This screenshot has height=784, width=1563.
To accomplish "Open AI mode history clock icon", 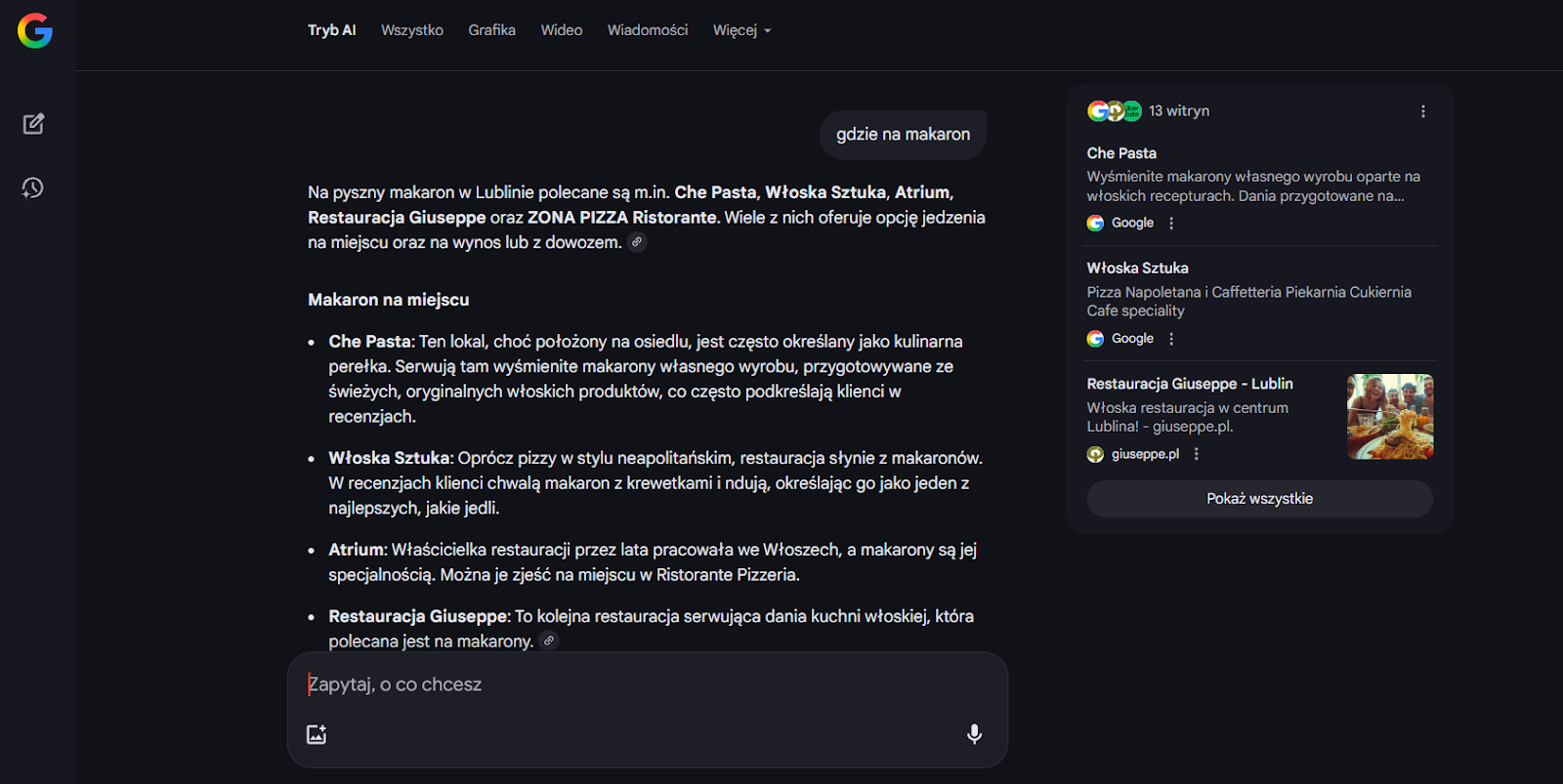I will coord(33,187).
